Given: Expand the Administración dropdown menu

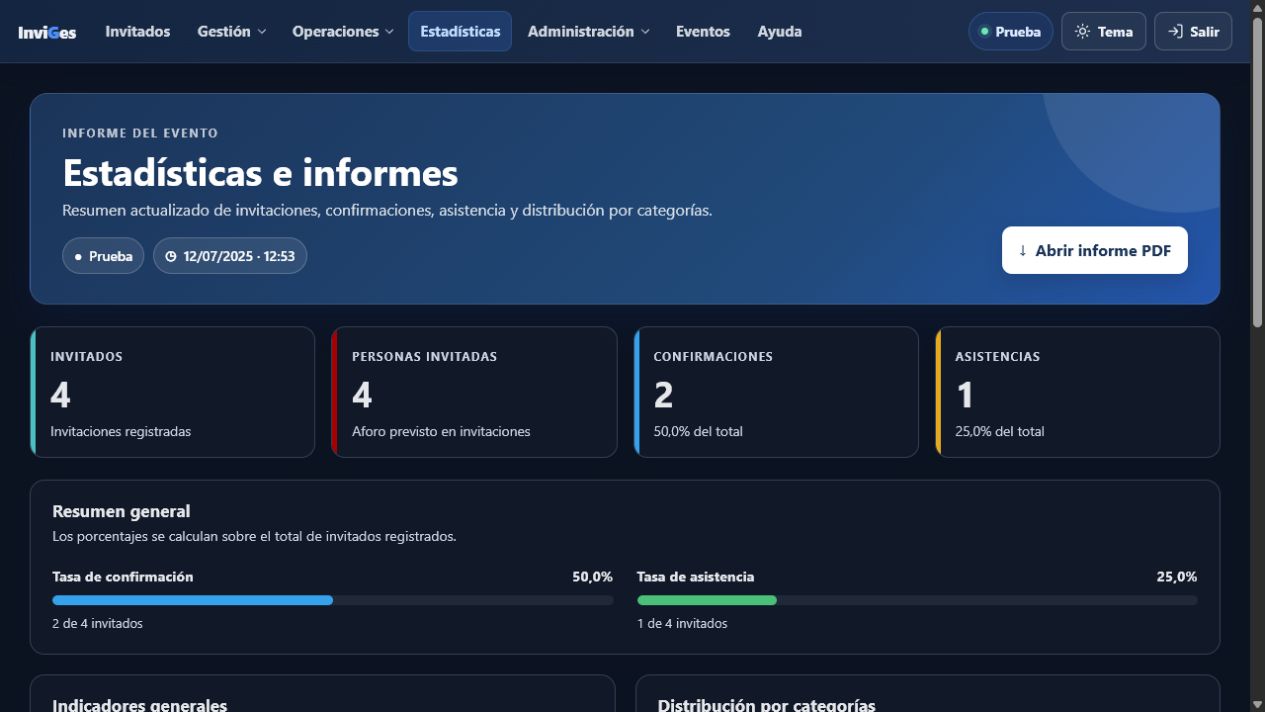Looking at the screenshot, I should (588, 31).
